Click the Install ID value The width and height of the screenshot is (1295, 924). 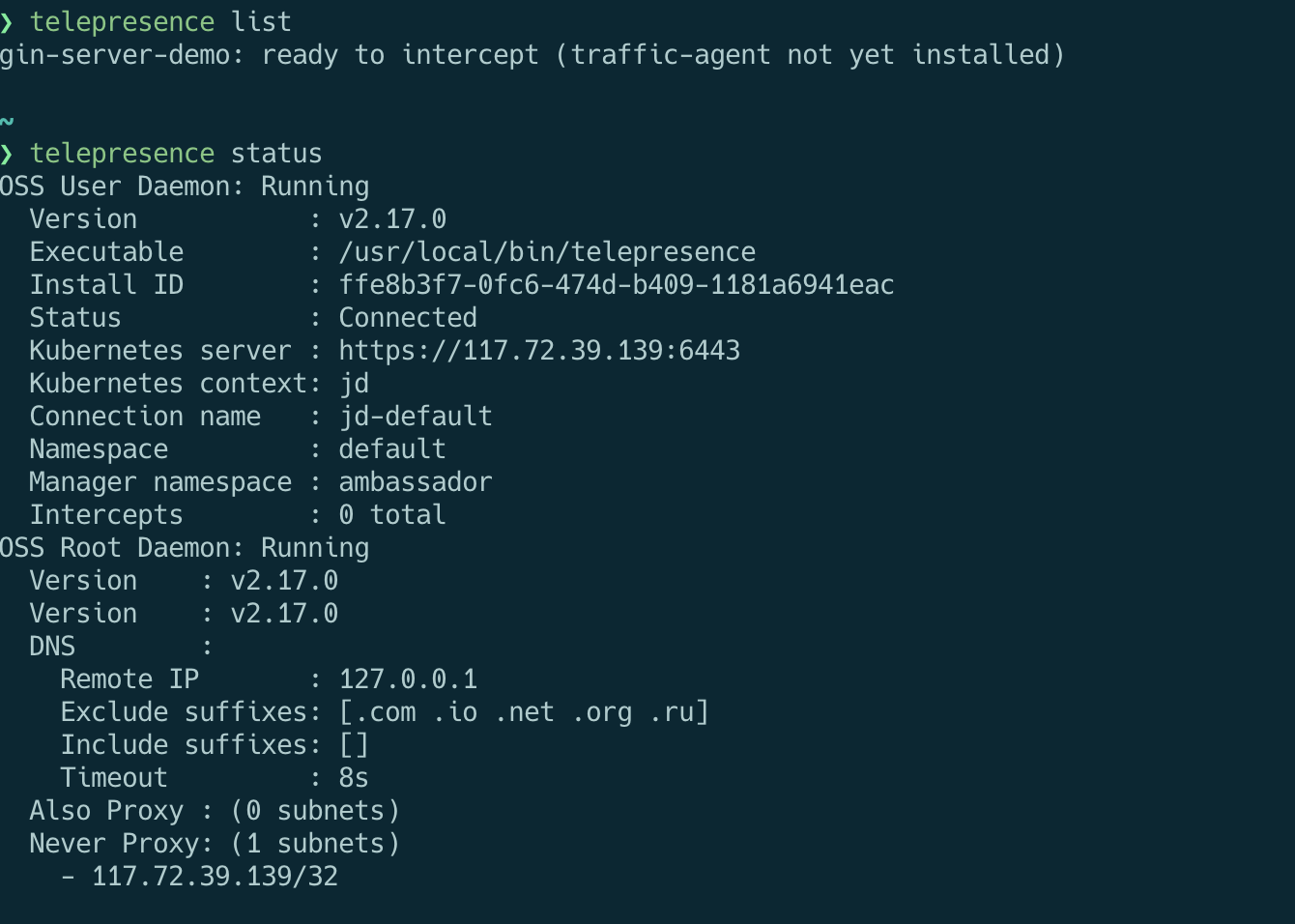coord(616,285)
